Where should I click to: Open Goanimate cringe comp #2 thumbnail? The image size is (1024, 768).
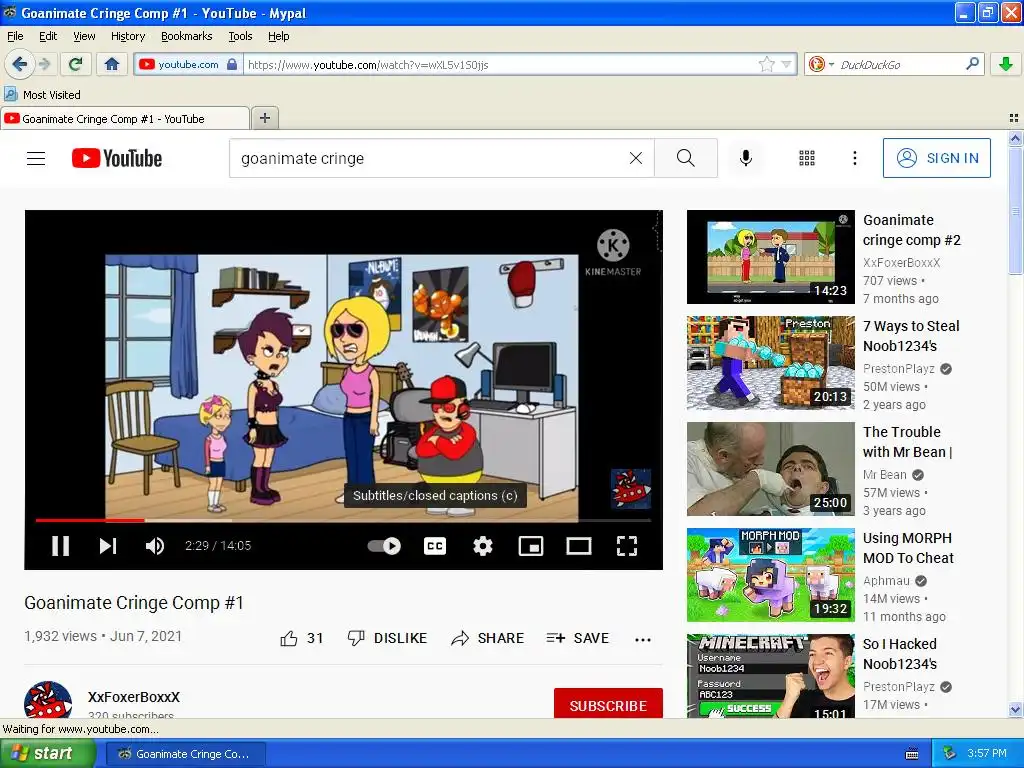(771, 257)
